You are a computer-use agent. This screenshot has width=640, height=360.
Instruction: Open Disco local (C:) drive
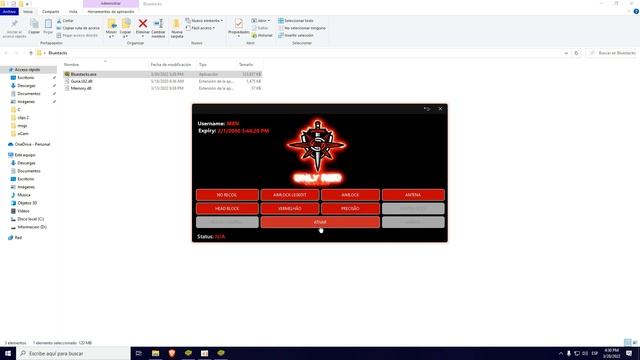pyautogui.click(x=30, y=219)
